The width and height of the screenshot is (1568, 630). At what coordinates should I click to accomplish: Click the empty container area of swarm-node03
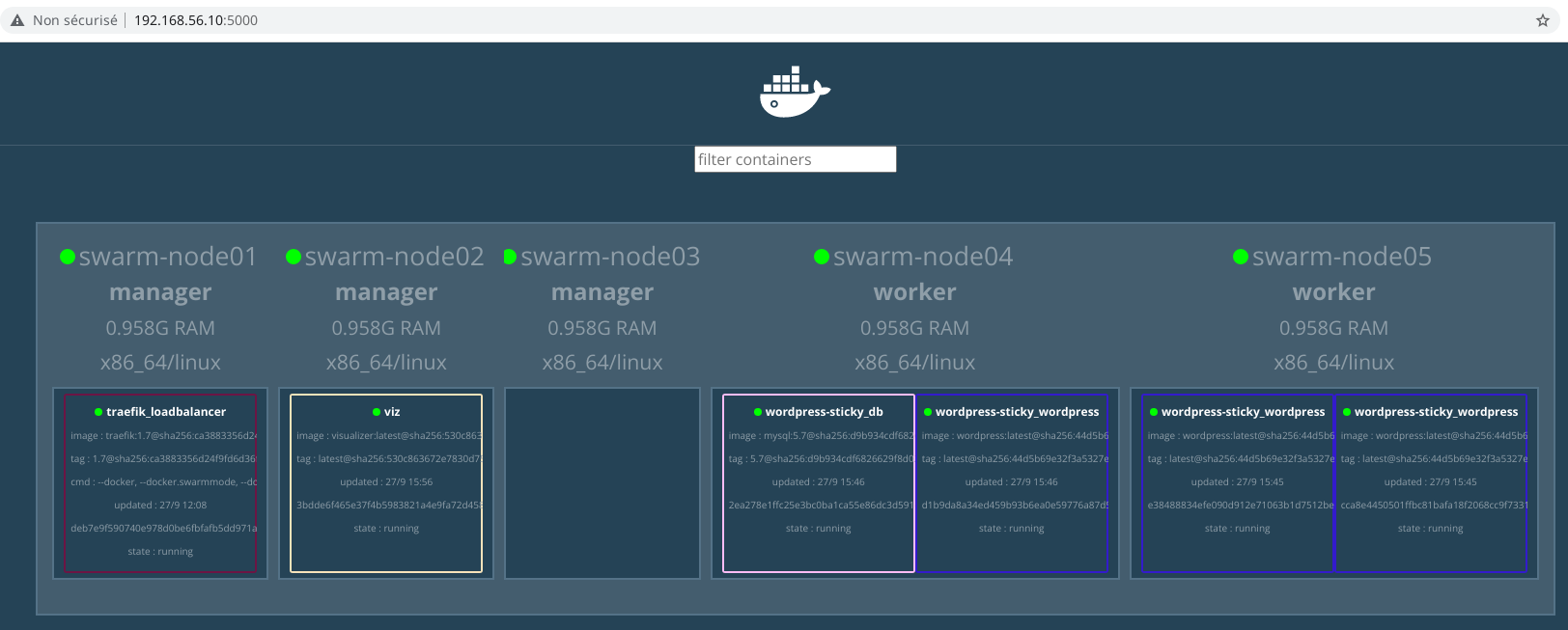602,483
